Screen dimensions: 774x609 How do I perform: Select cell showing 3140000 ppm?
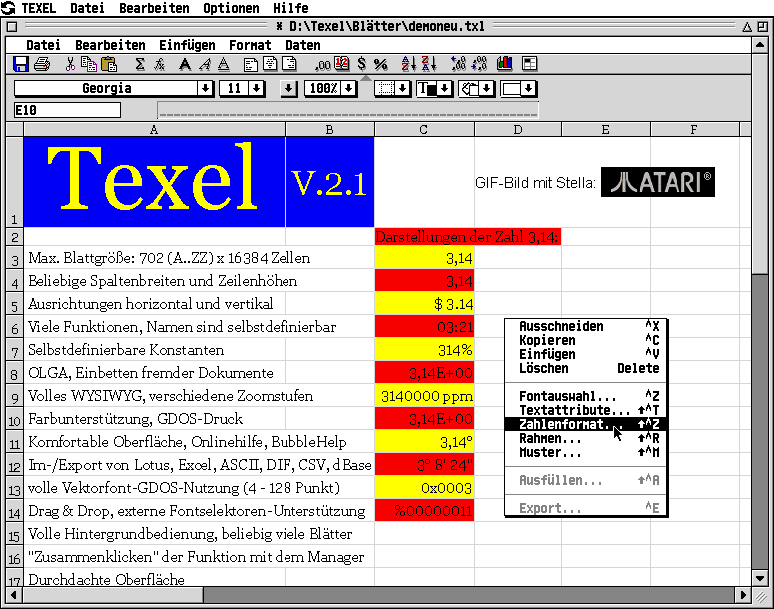pos(424,396)
